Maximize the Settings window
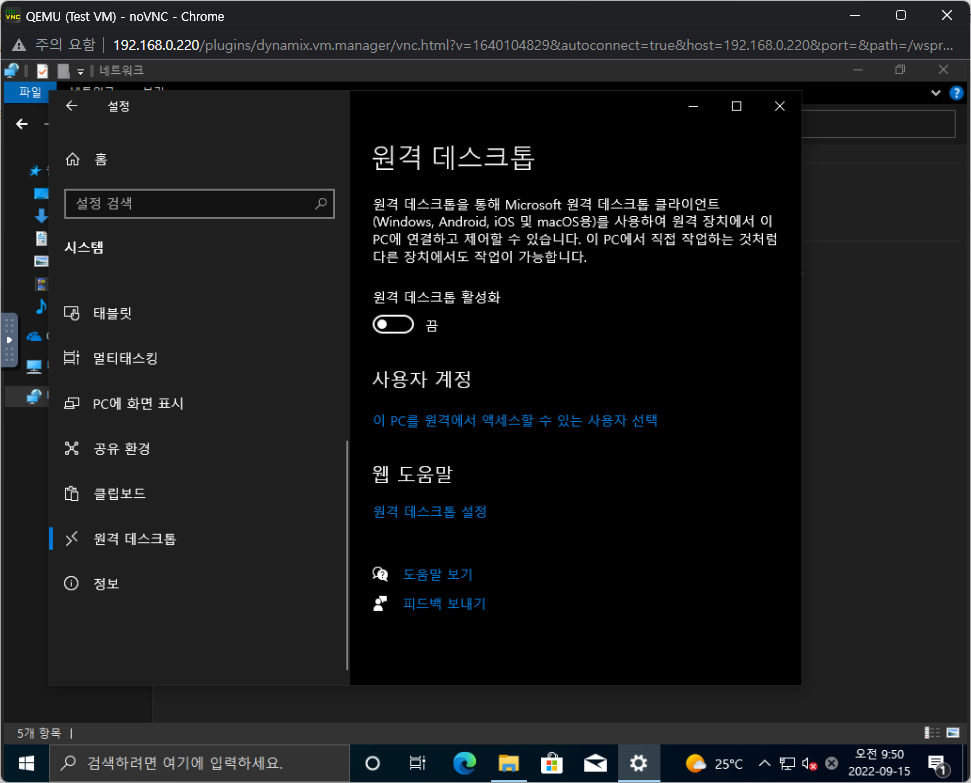The width and height of the screenshot is (971, 783). [736, 107]
